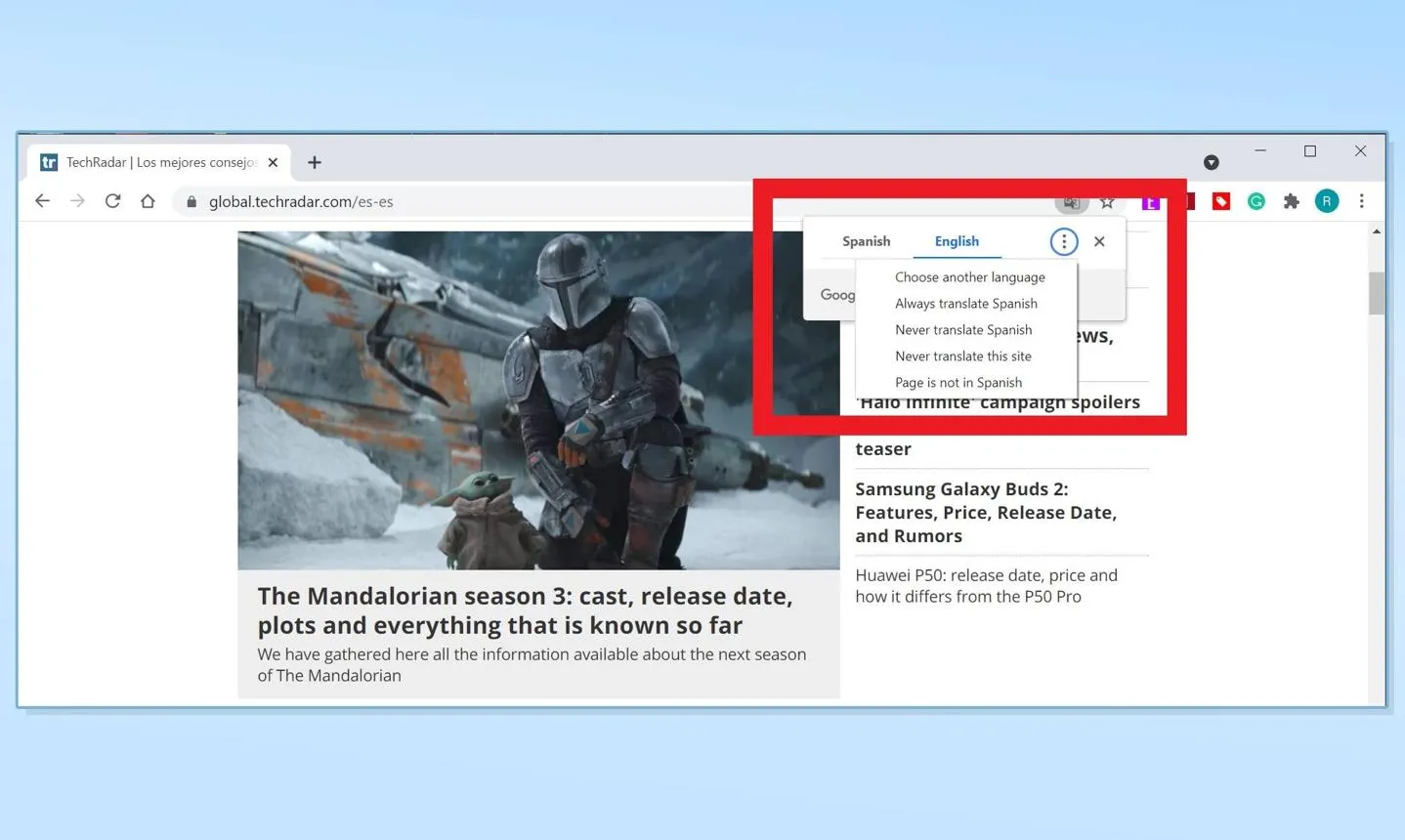This screenshot has height=840, width=1405.
Task: Open the purple extension icon
Action: 1151,203
